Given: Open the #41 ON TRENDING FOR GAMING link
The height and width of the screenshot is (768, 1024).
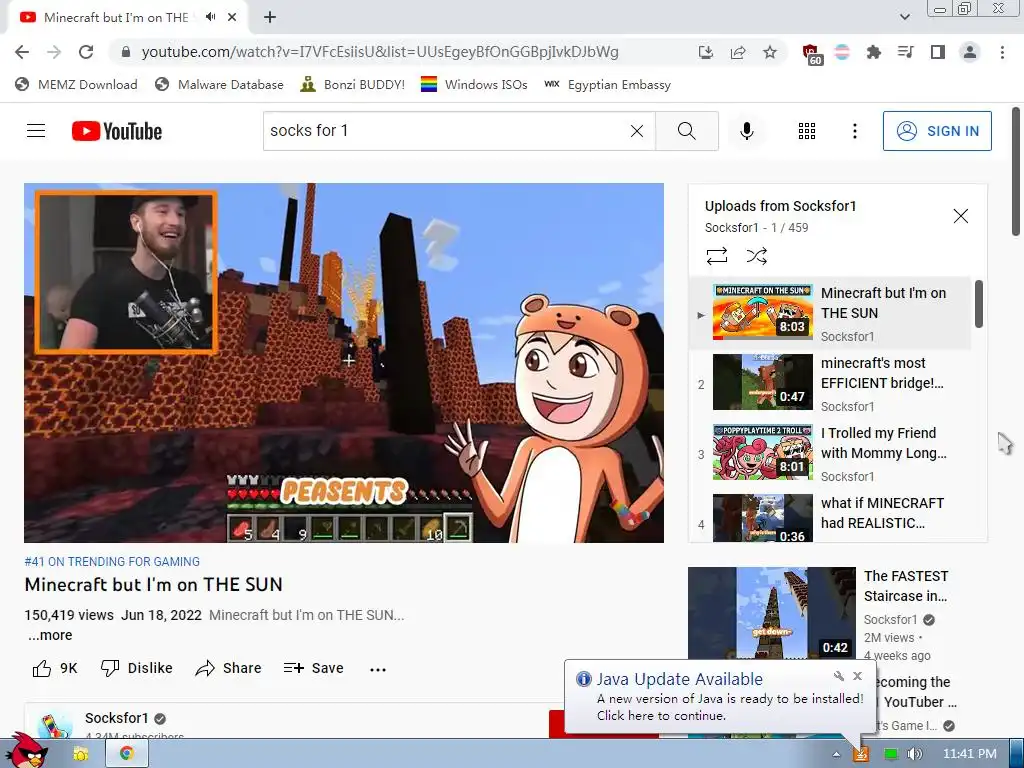Looking at the screenshot, I should [112, 562].
